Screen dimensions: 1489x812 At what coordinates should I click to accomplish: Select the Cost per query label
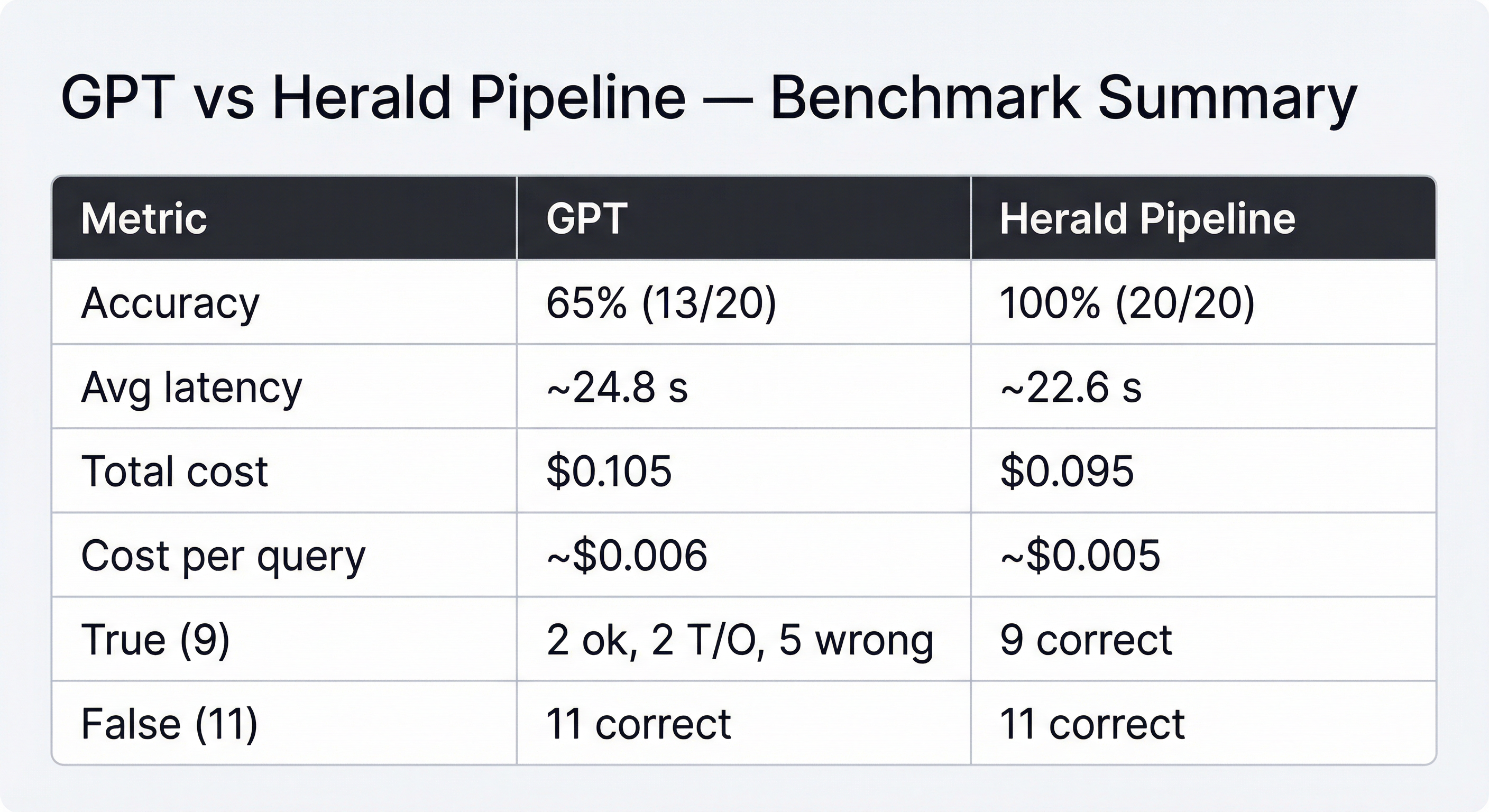point(223,557)
